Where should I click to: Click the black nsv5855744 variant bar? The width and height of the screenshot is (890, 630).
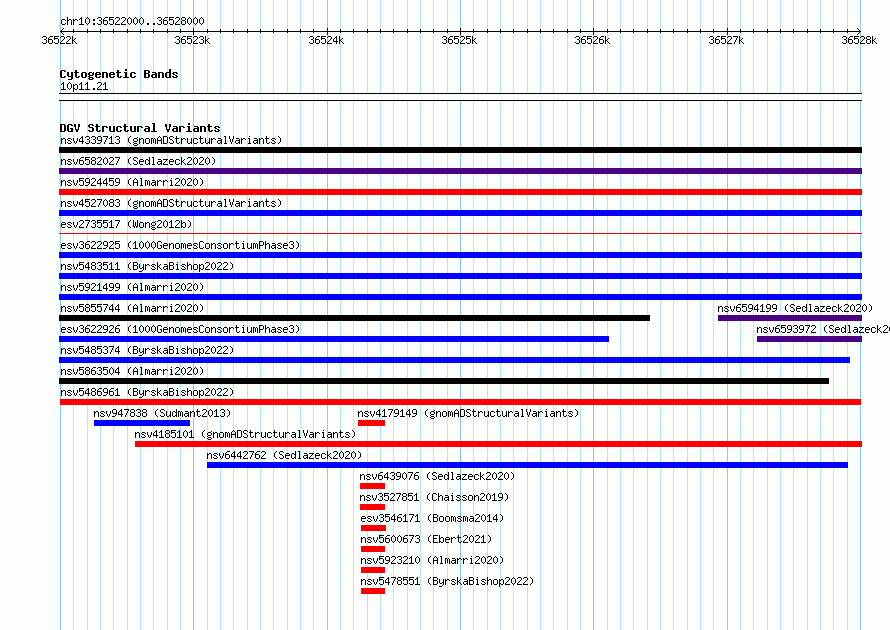click(x=354, y=318)
